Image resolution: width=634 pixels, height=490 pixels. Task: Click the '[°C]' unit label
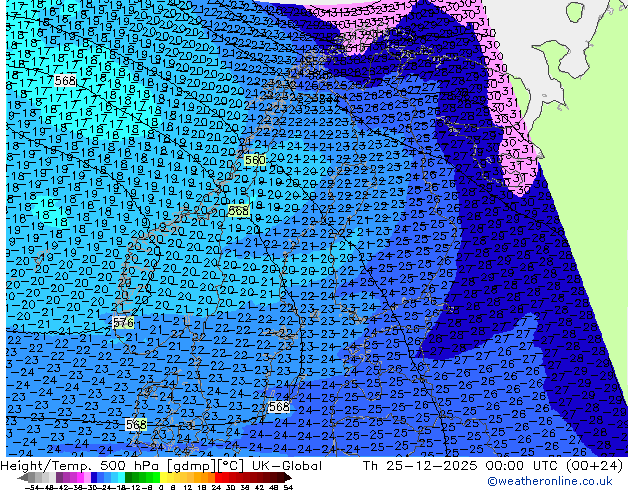pos(231,466)
